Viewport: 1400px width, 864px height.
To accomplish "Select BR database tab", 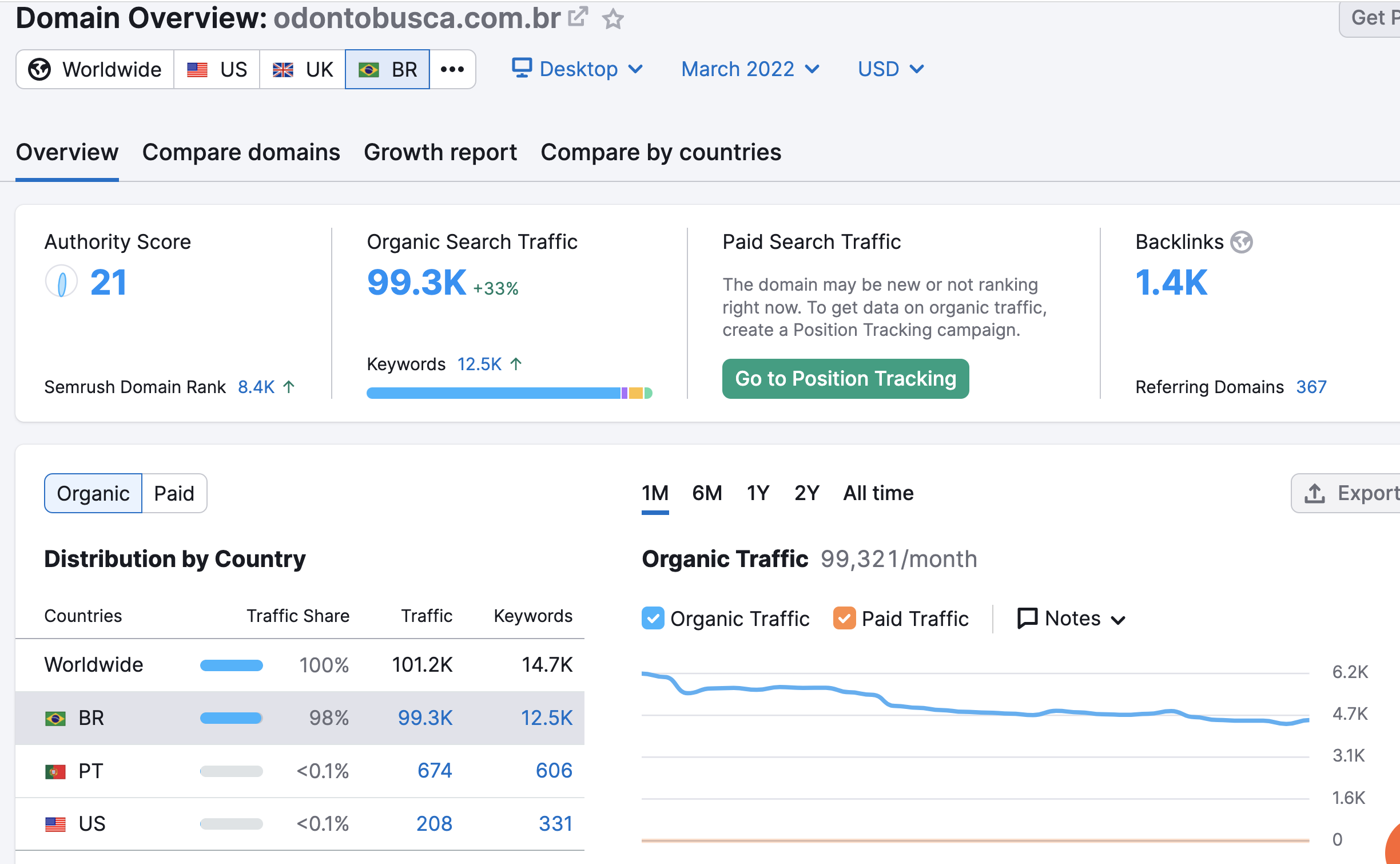I will click(388, 69).
